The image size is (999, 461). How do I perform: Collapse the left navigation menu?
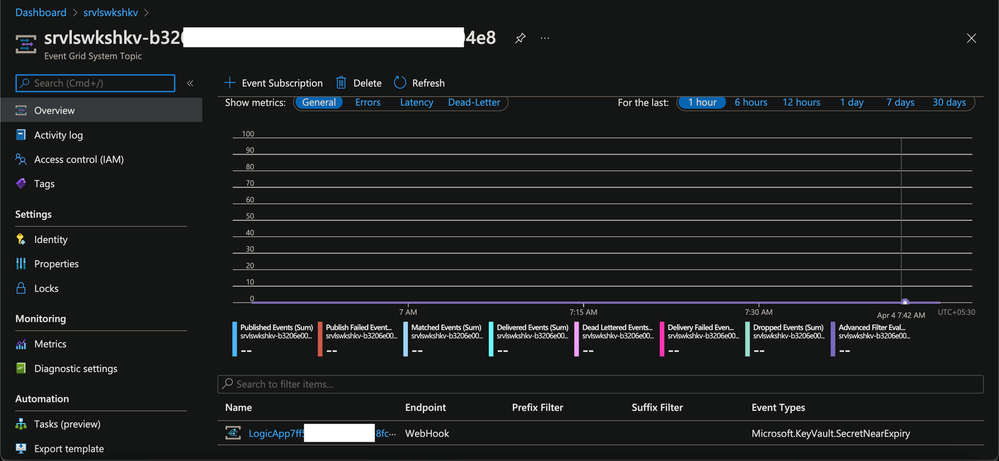point(190,83)
